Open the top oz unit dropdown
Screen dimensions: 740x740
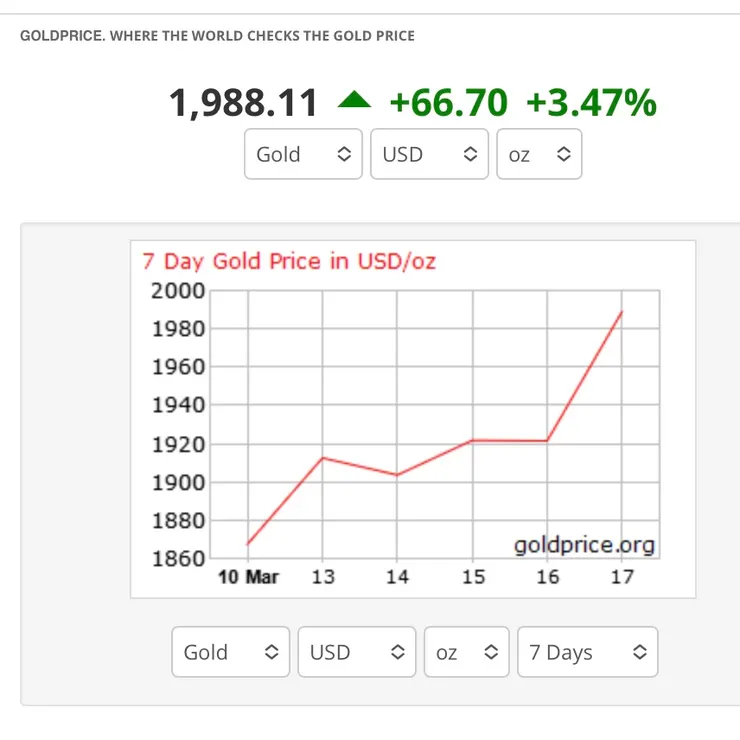[539, 155]
